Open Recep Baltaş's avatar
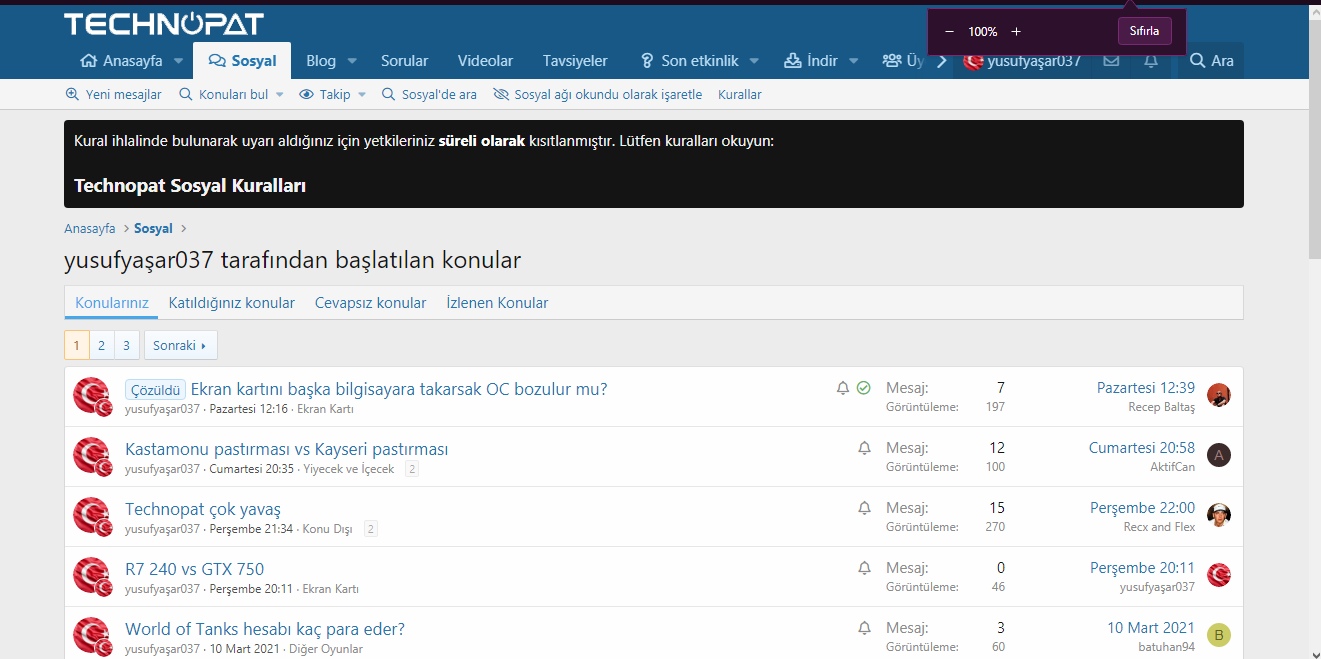This screenshot has width=1321, height=659. [x=1218, y=395]
